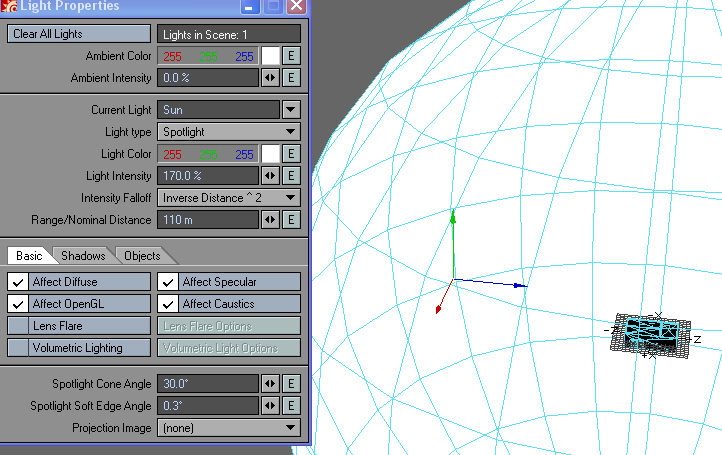This screenshot has width=722, height=455.
Task: Switch to the Shadows tab
Action: (x=84, y=256)
